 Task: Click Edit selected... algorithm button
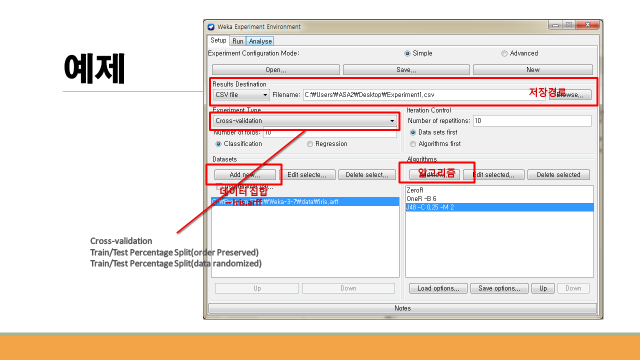(493, 175)
